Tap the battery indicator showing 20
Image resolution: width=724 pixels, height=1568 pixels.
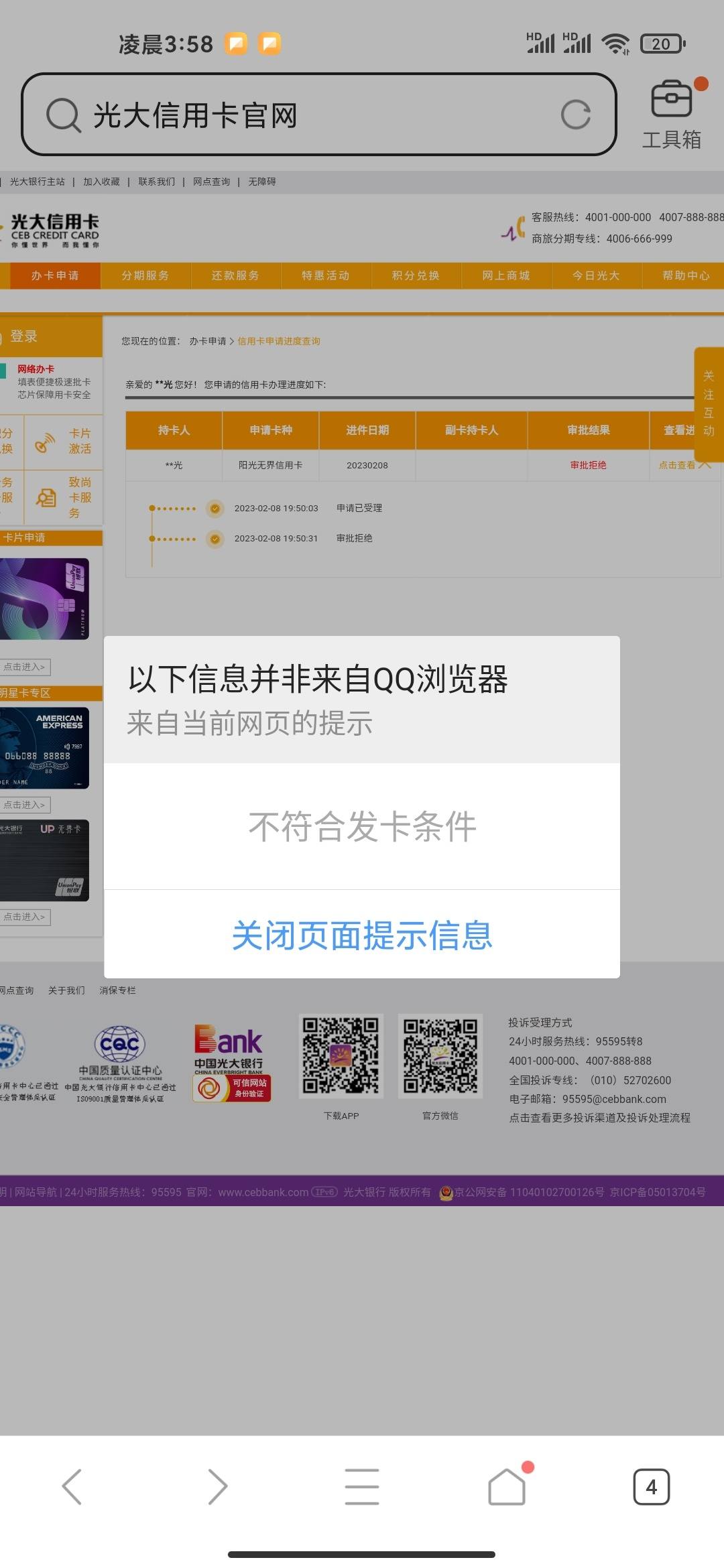coord(662,44)
